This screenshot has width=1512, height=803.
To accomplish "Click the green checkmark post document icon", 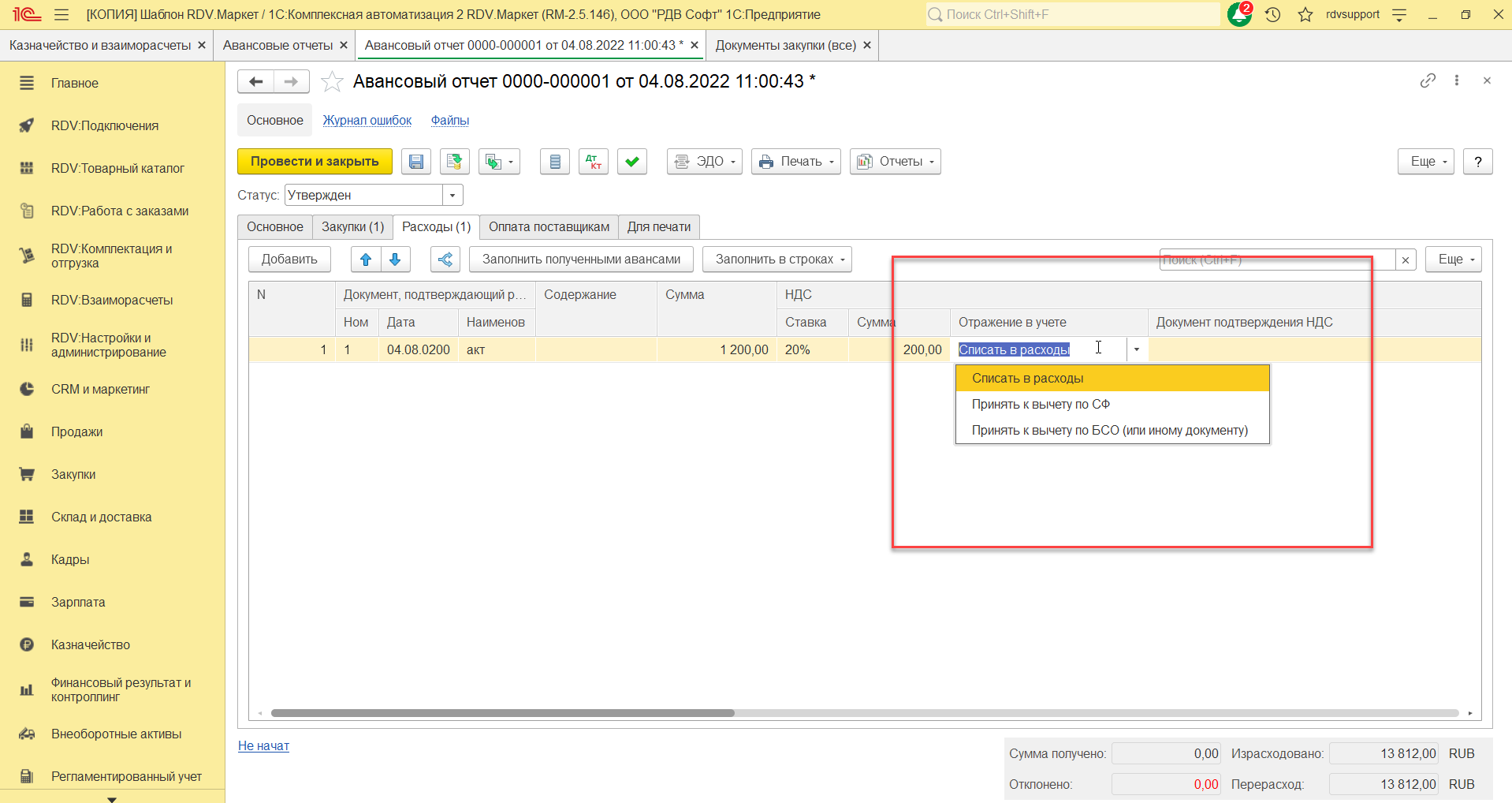I will click(x=631, y=162).
